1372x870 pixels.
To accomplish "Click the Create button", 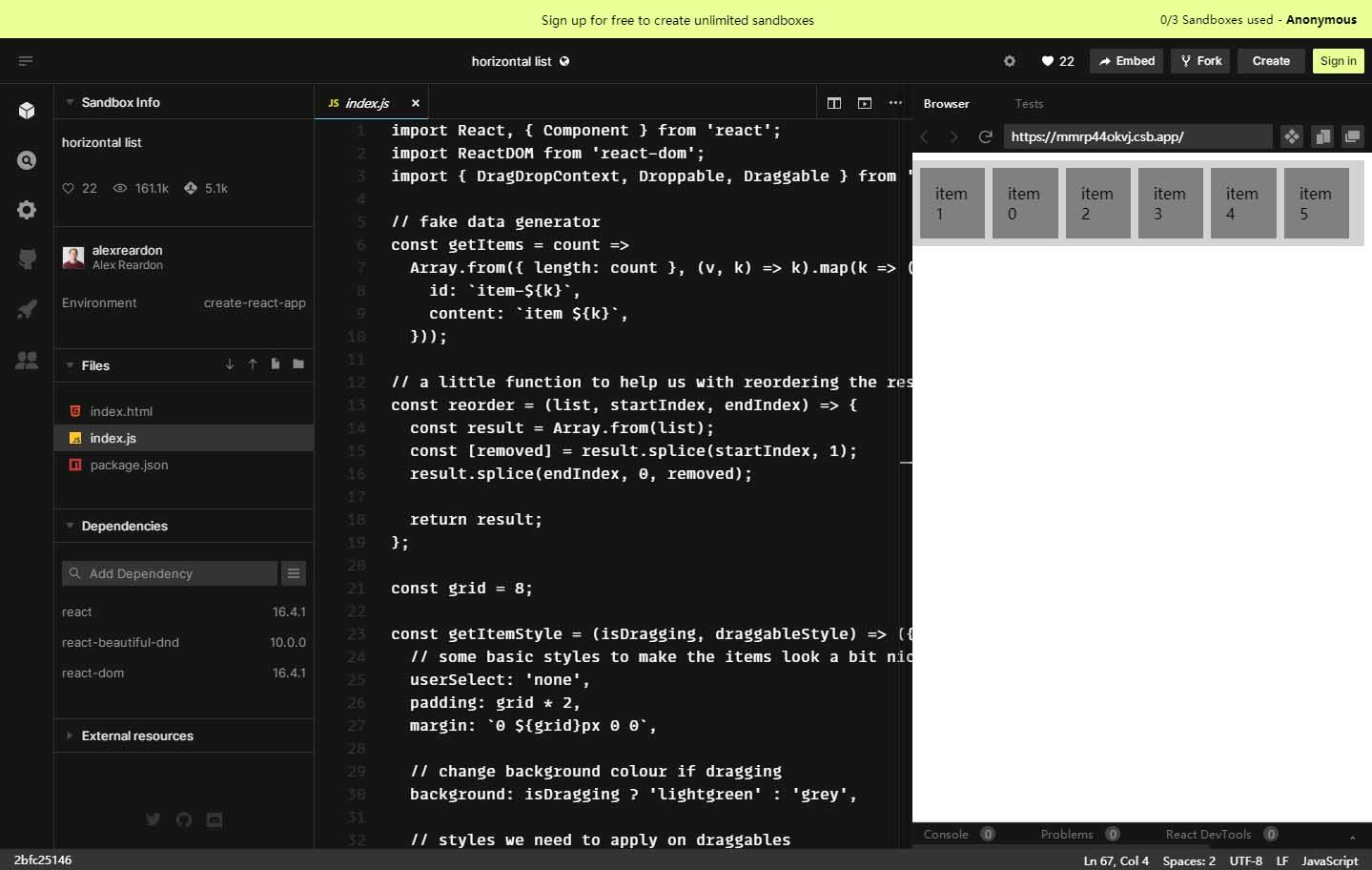I will pos(1271,61).
